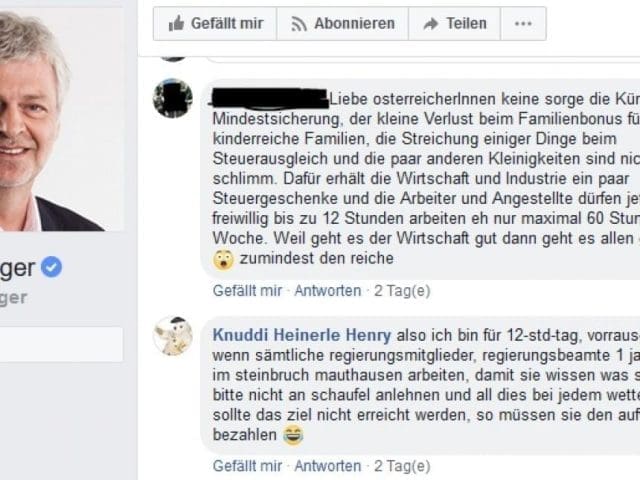The height and width of the screenshot is (480, 640).
Task: Like the first comment about Mindestsicherung
Action: click(247, 291)
